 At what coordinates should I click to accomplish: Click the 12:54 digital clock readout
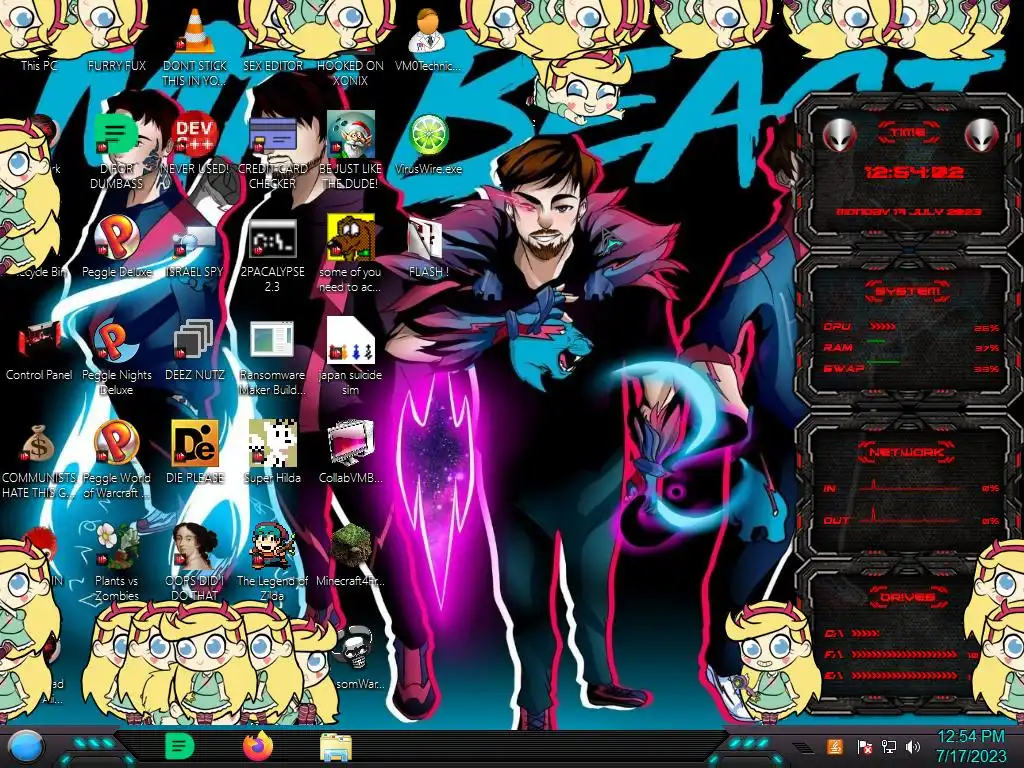[x=914, y=172]
